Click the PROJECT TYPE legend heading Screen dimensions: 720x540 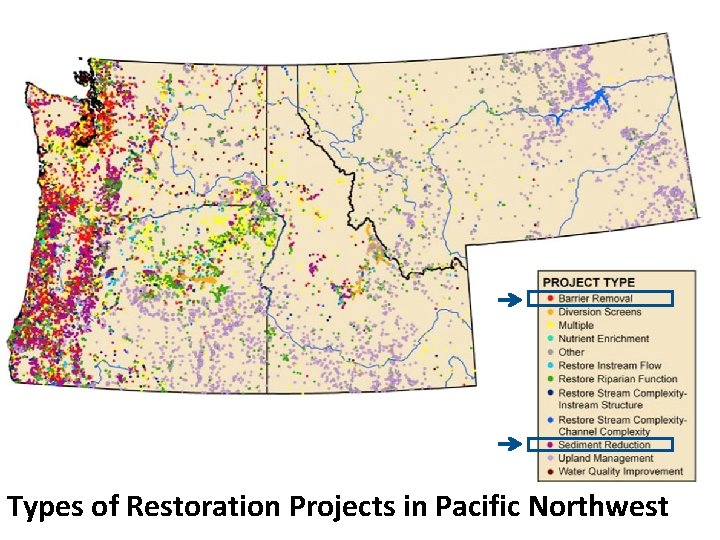click(588, 282)
